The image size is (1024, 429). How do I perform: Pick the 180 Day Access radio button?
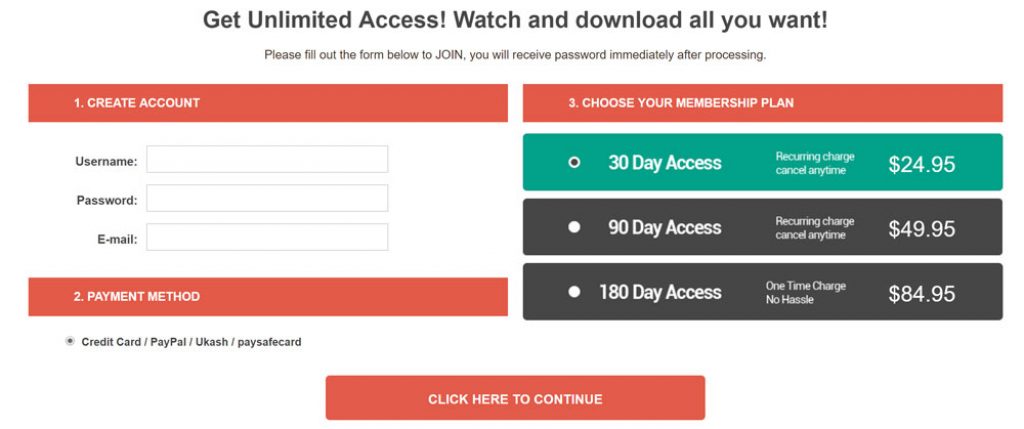pyautogui.click(x=574, y=292)
